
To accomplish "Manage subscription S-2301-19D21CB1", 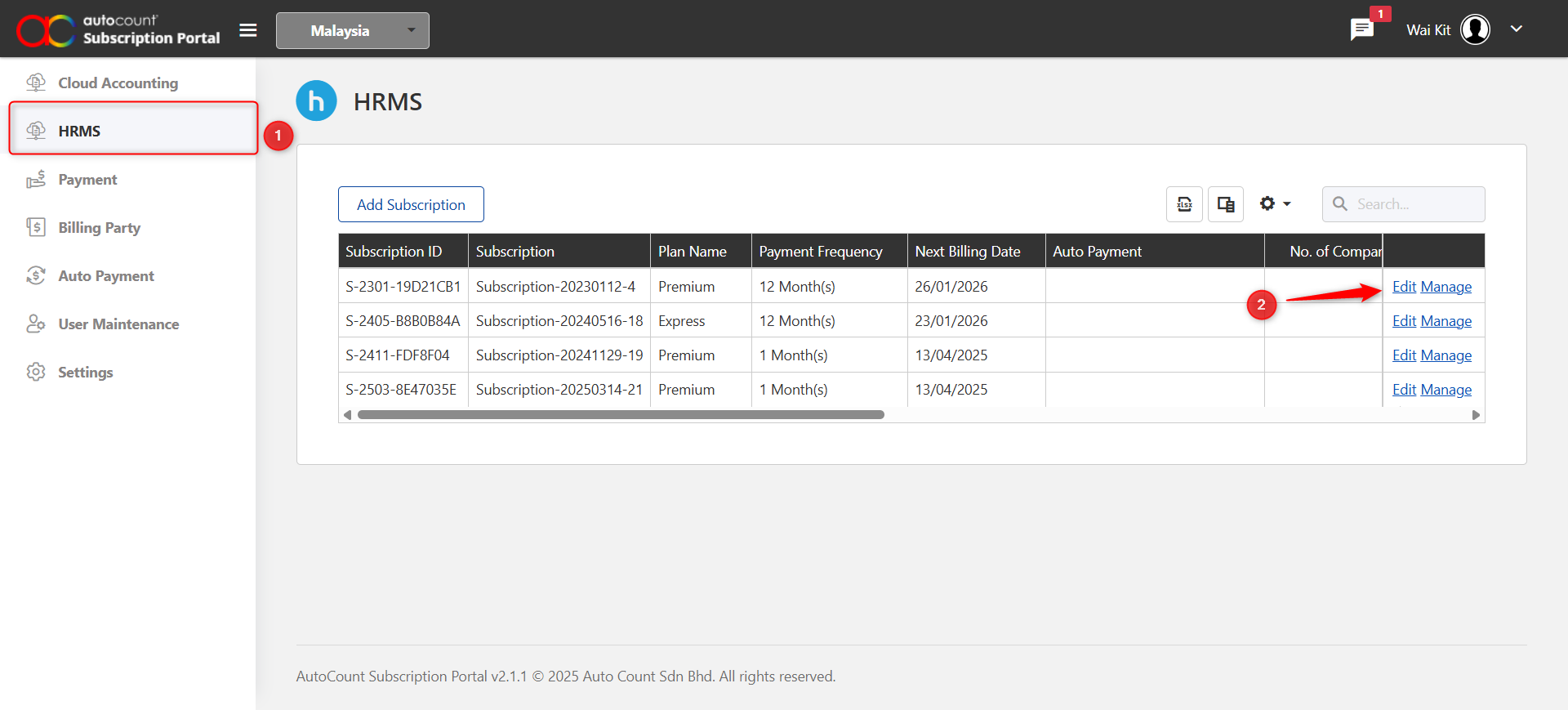I will coord(1446,287).
